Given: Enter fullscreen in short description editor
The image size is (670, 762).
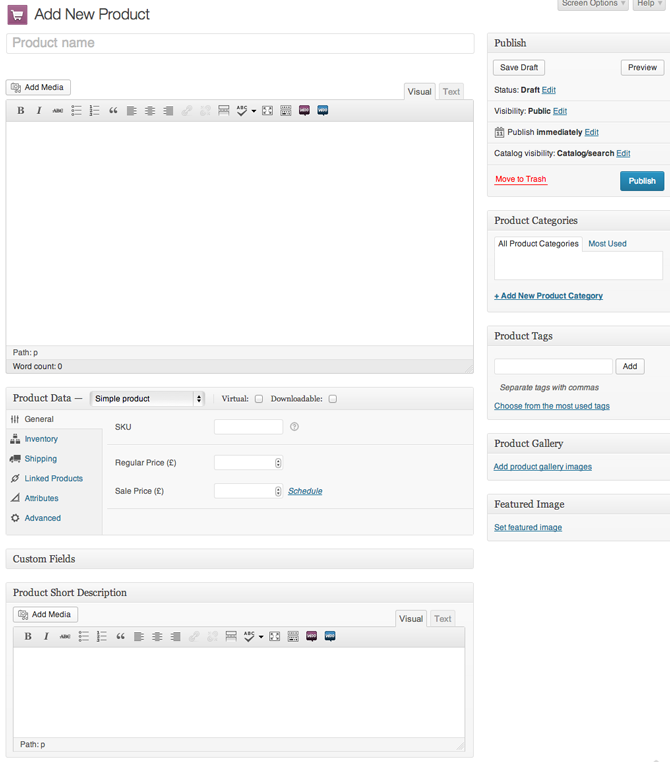Looking at the screenshot, I should tap(275, 636).
